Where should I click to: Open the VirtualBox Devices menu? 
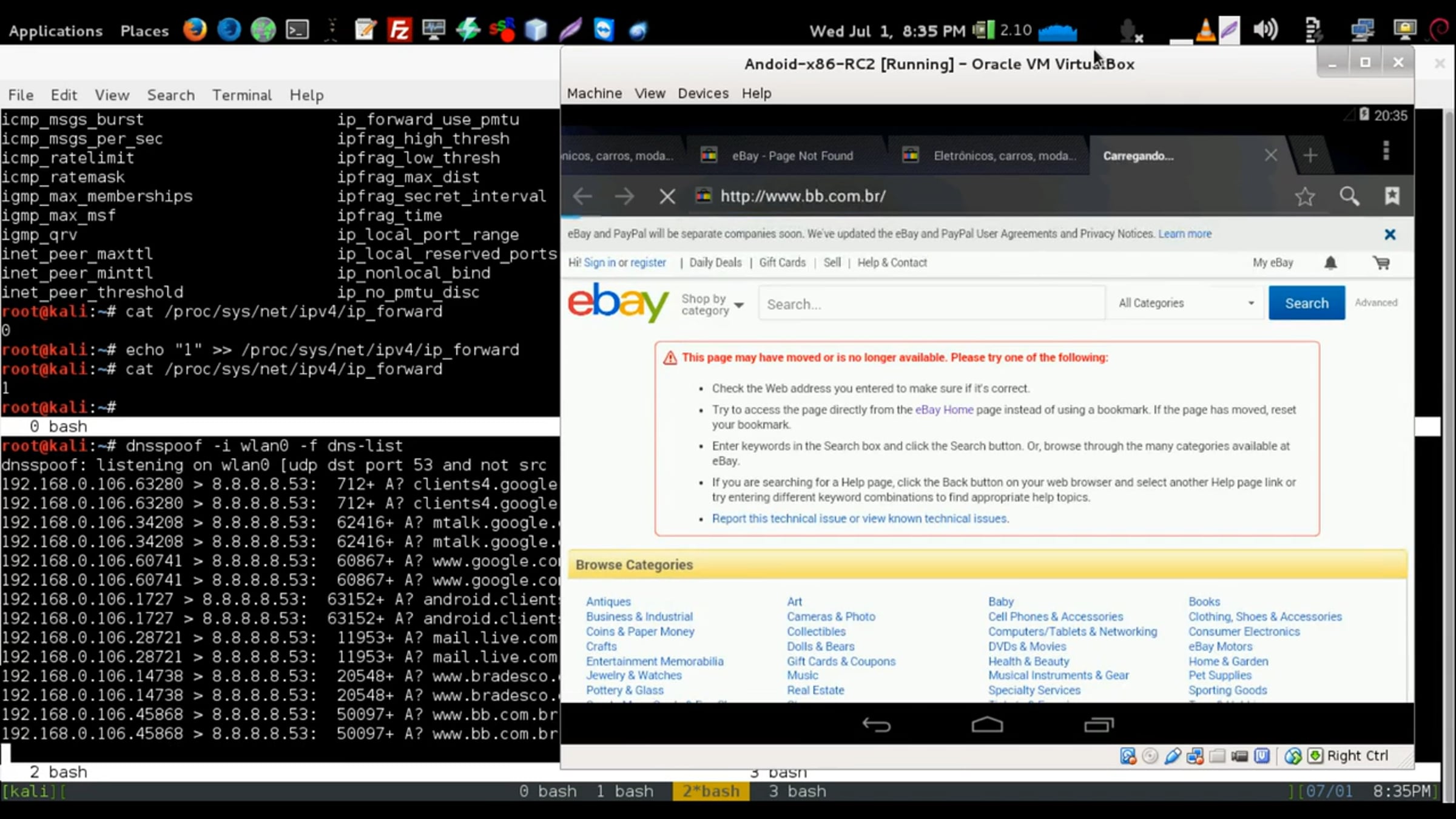(703, 93)
